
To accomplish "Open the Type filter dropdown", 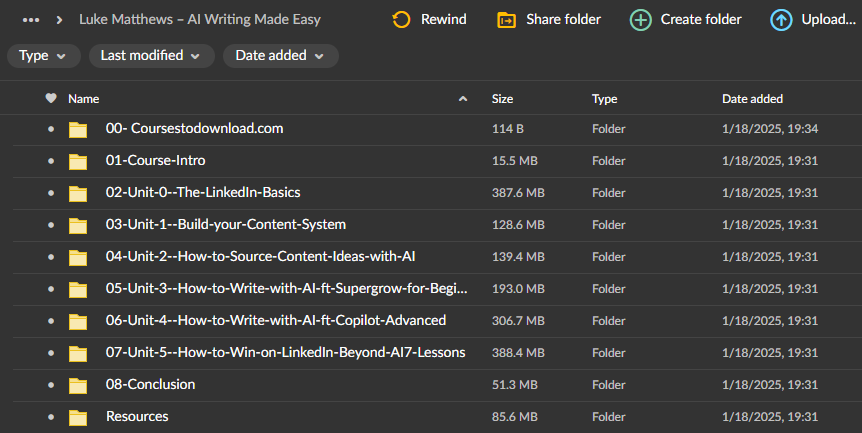I will tap(43, 56).
